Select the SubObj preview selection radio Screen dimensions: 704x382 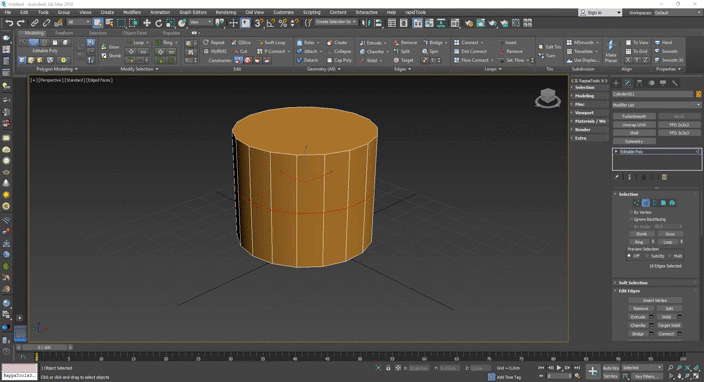coord(647,256)
